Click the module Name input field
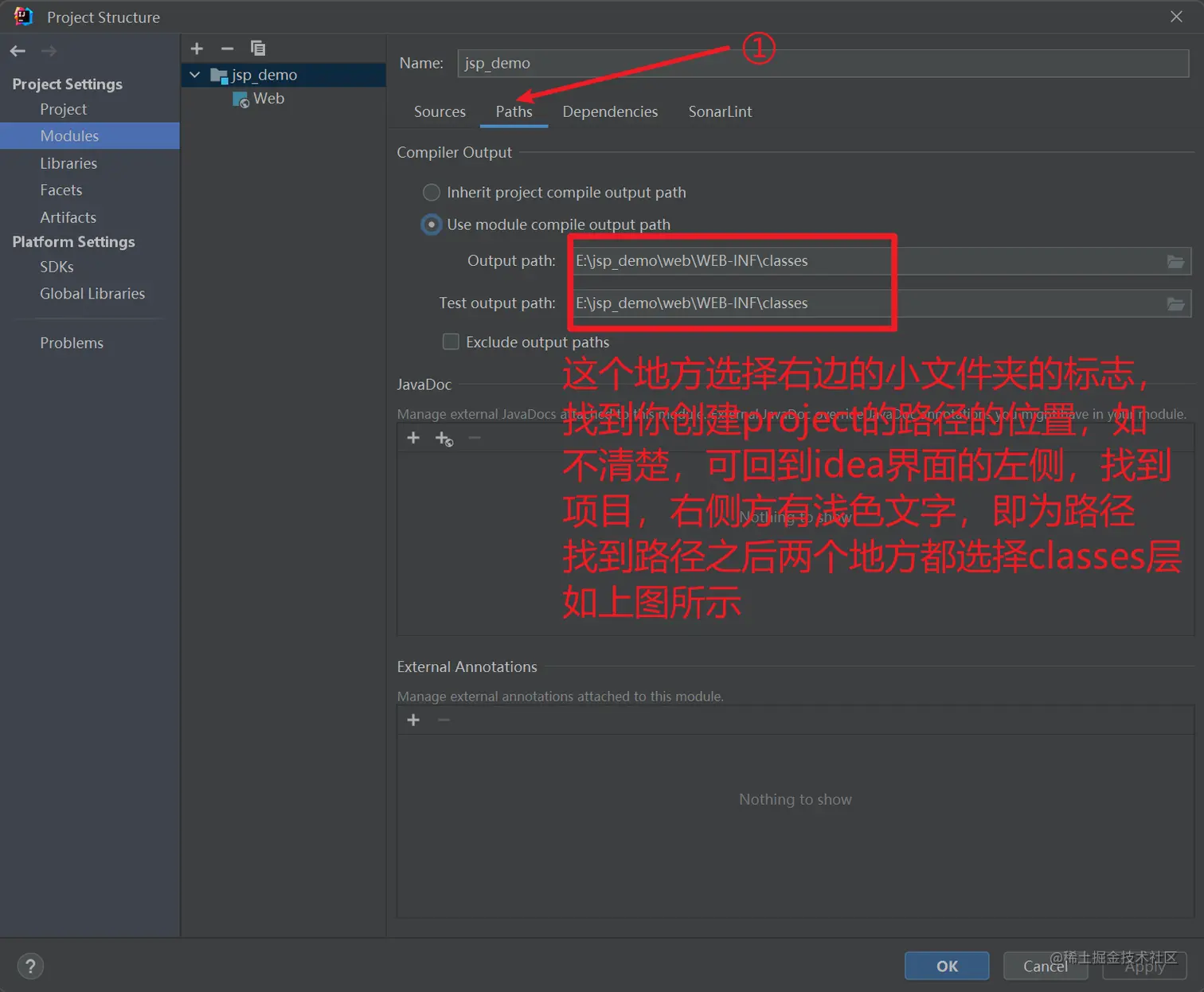 click(x=823, y=63)
